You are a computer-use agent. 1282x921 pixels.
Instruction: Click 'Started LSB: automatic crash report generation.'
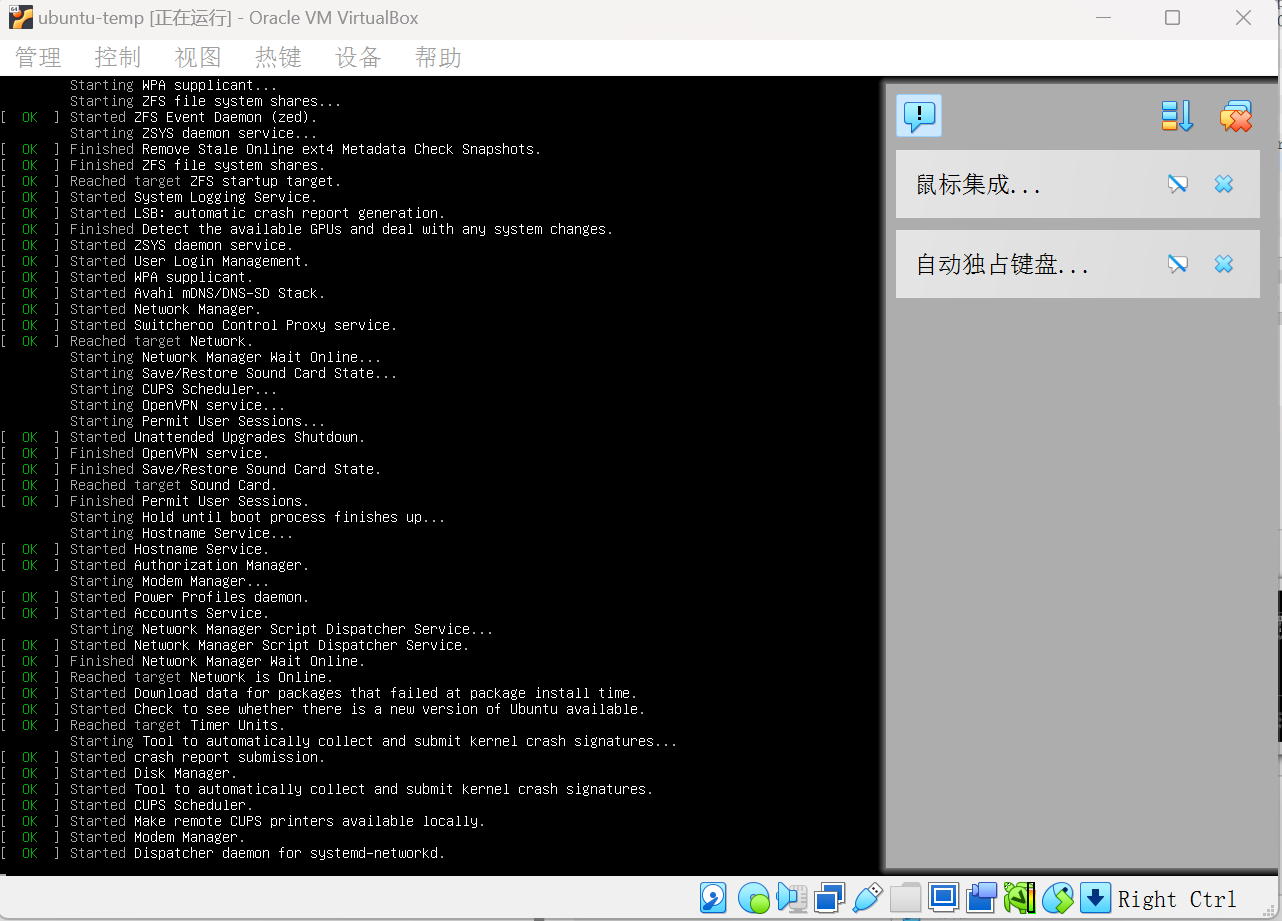[x=257, y=213]
